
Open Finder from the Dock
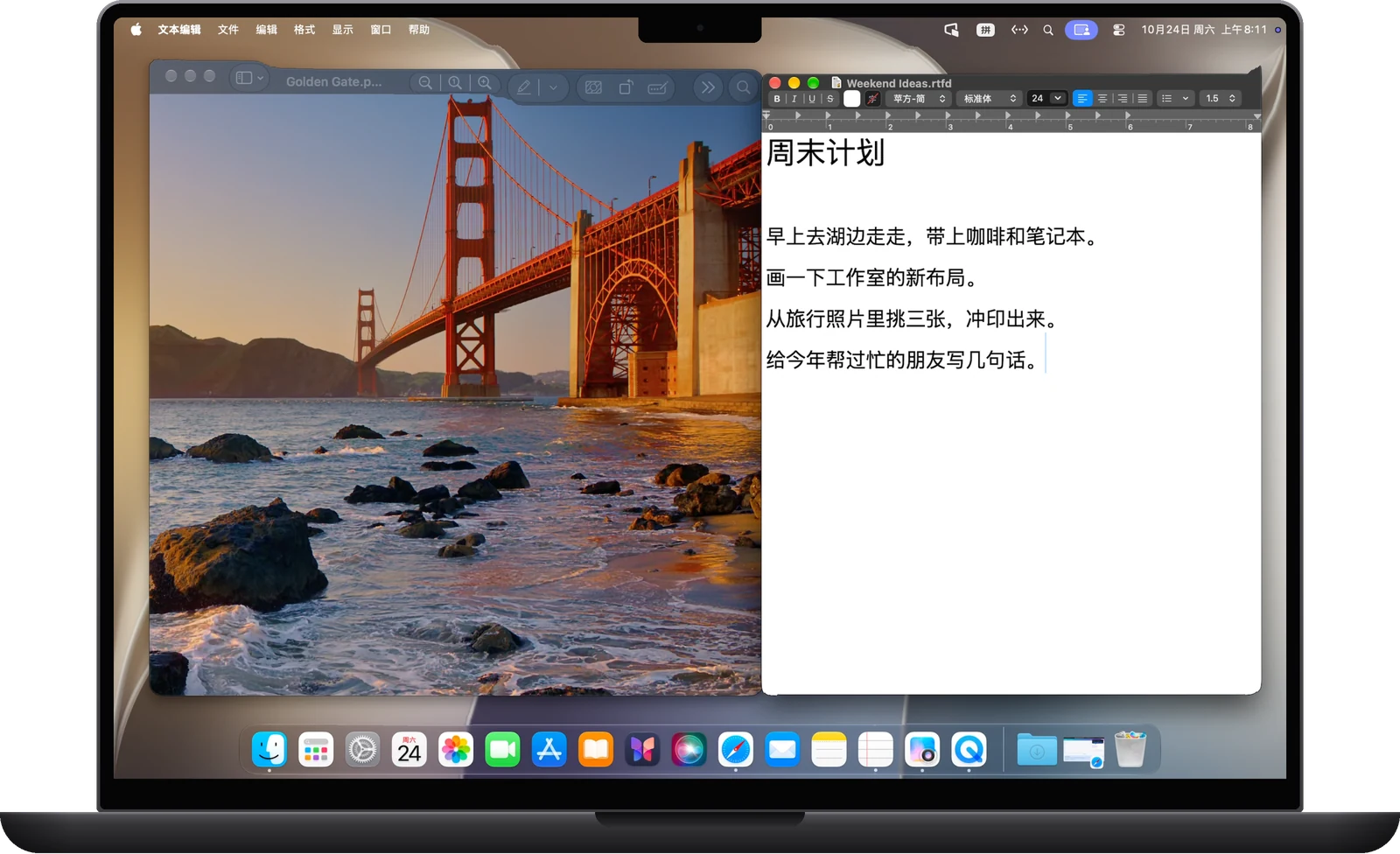[x=269, y=750]
